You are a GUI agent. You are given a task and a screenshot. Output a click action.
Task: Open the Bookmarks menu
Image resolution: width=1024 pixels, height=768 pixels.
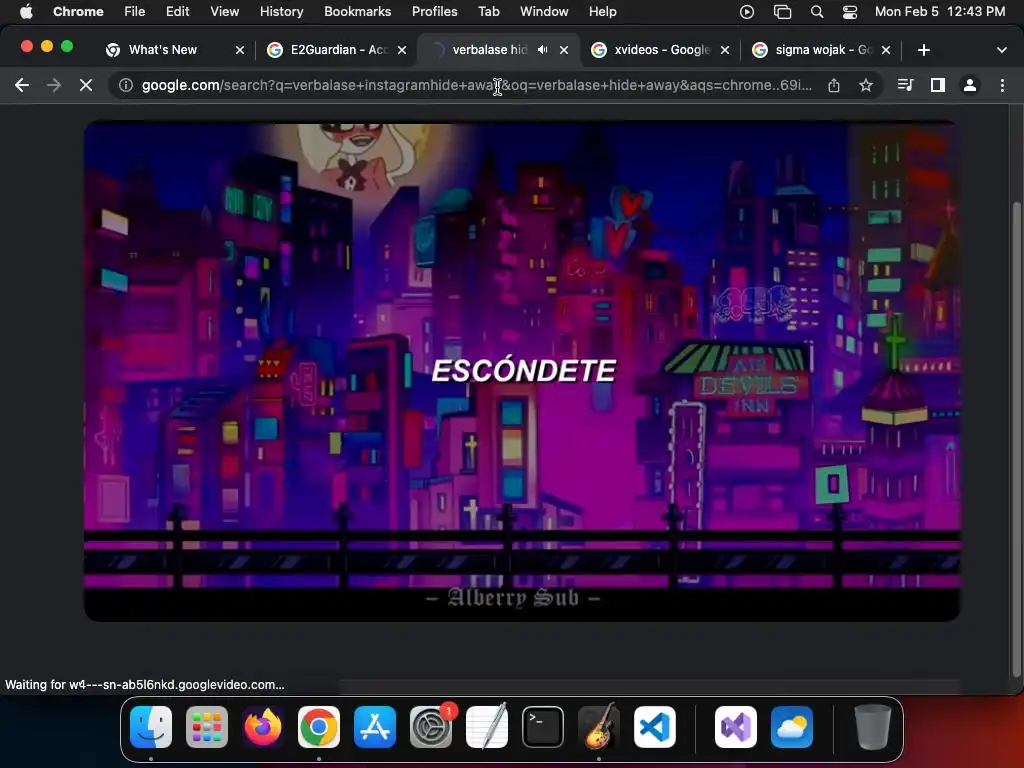[x=357, y=12]
